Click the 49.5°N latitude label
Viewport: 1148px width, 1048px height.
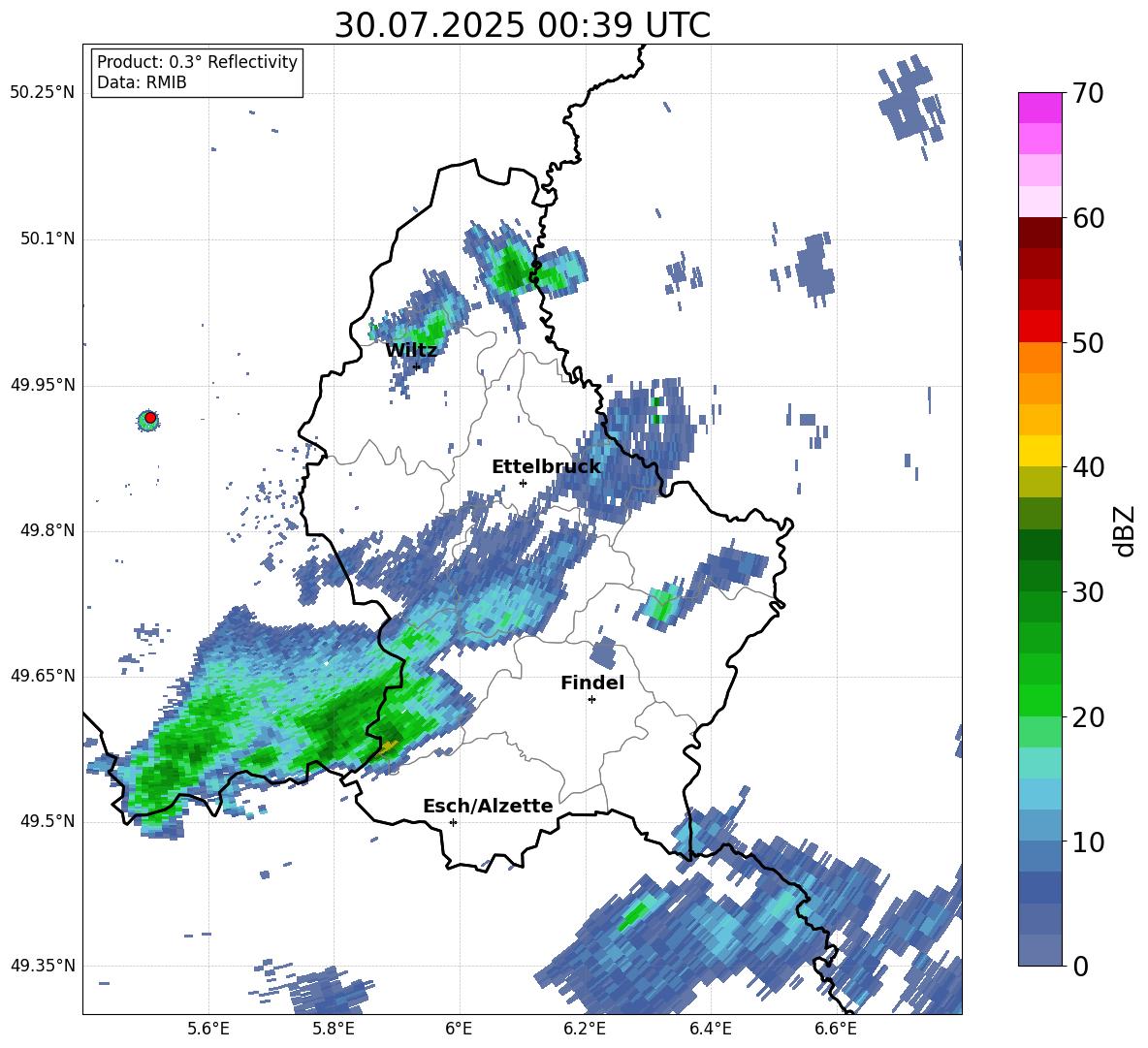pos(47,821)
